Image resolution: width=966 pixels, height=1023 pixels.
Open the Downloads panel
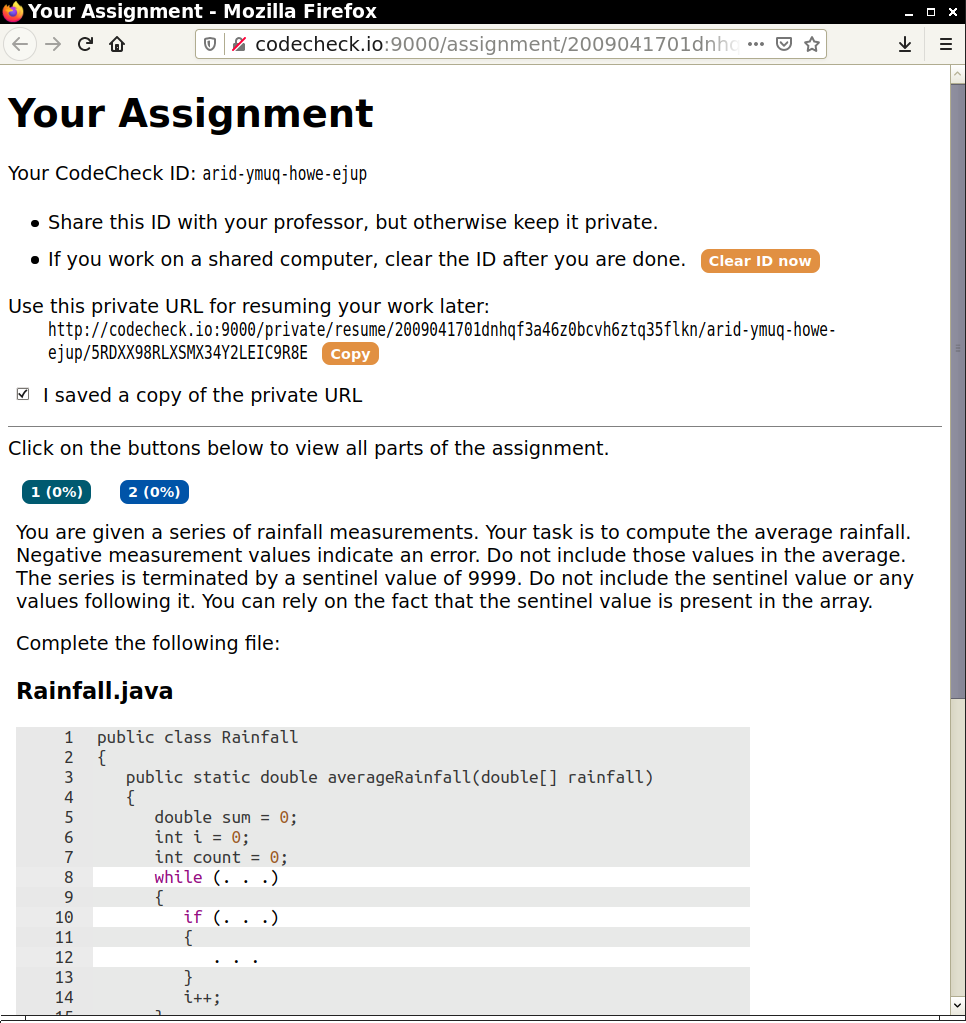(x=904, y=44)
